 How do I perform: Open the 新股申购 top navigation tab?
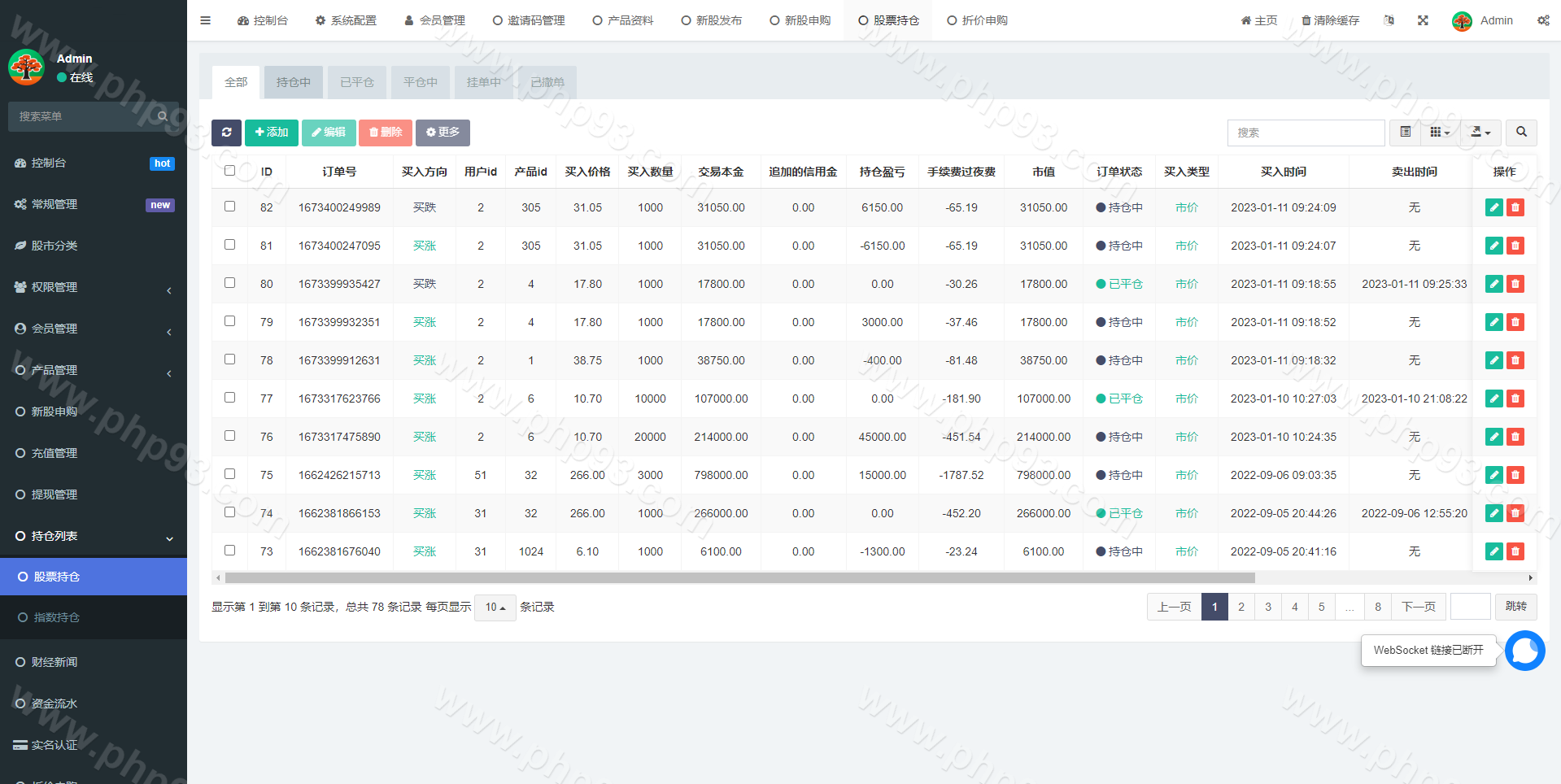tap(800, 20)
